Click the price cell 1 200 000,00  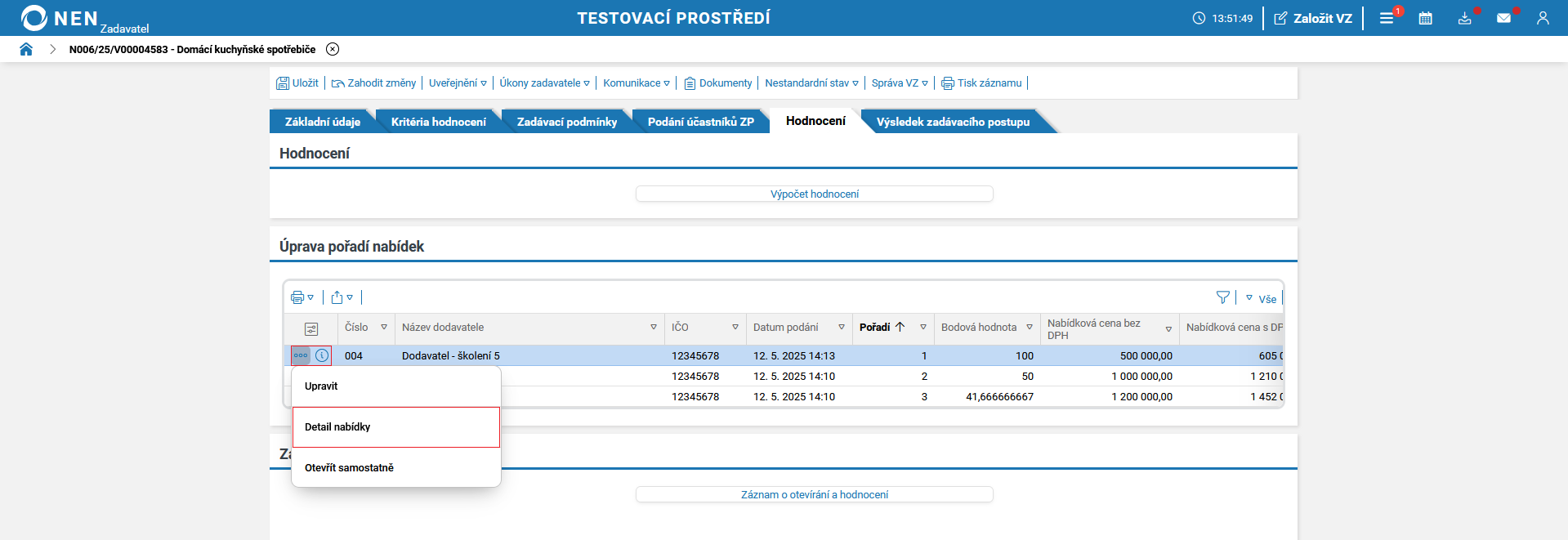click(x=1110, y=396)
